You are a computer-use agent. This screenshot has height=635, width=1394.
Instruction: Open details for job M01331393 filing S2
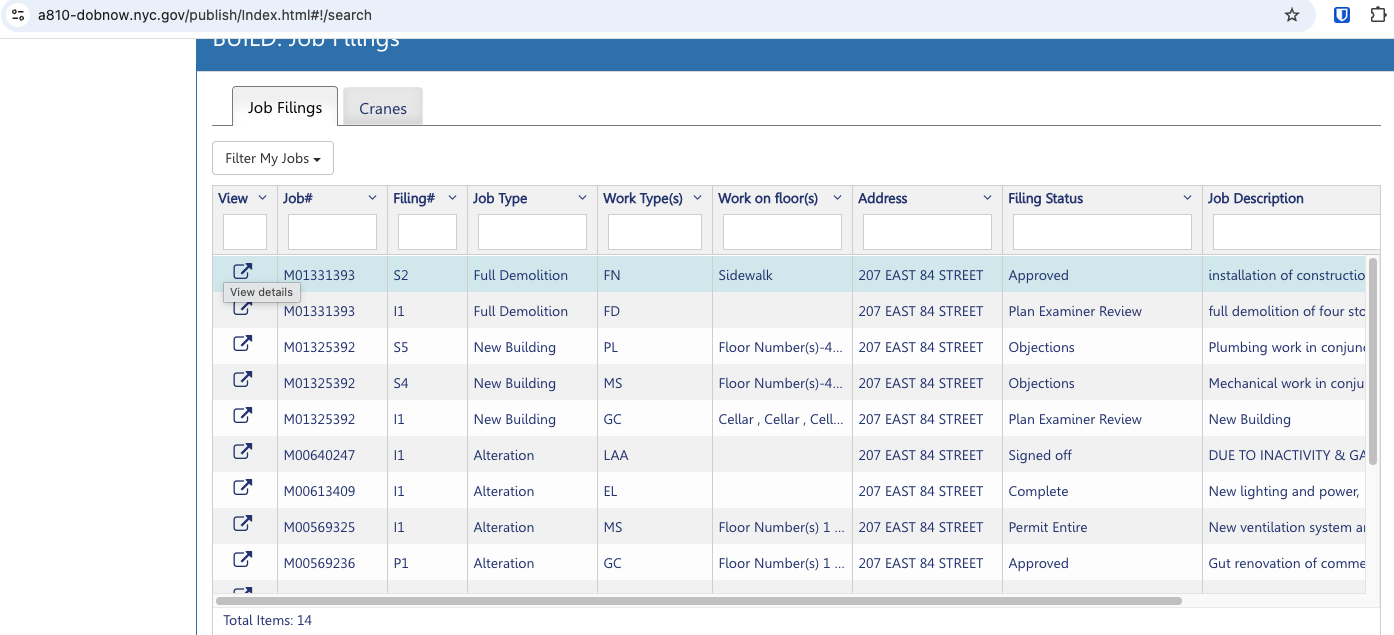coord(243,272)
